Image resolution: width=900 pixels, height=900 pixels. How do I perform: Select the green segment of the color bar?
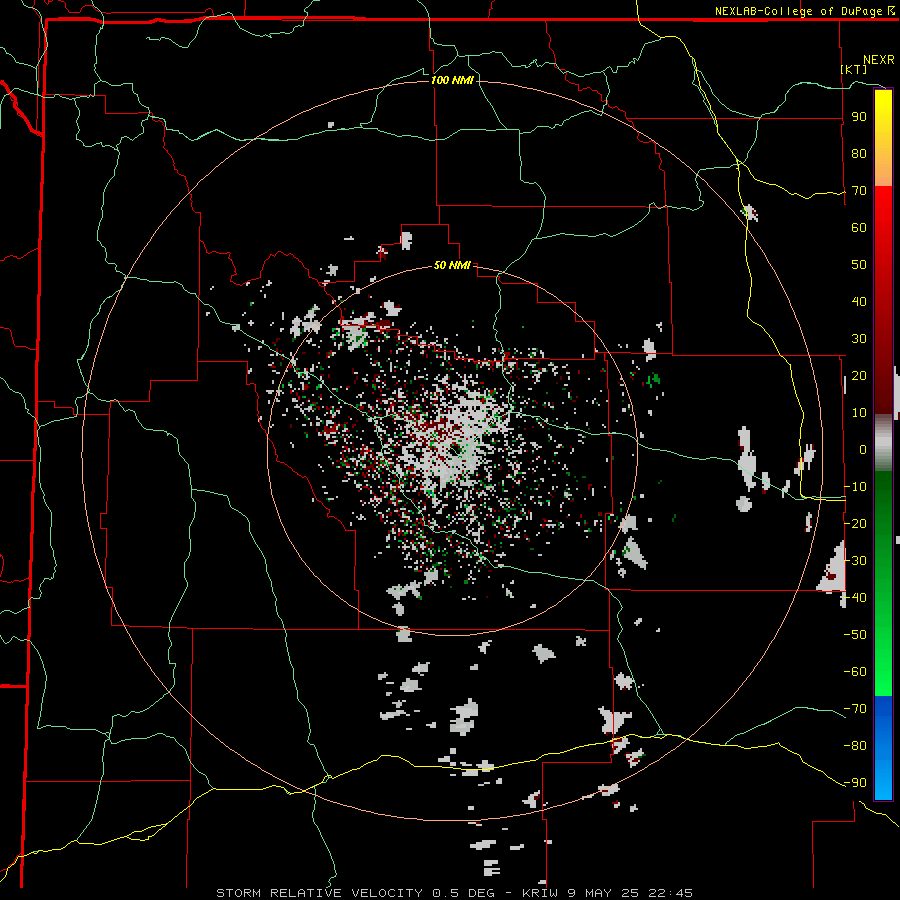883,584
